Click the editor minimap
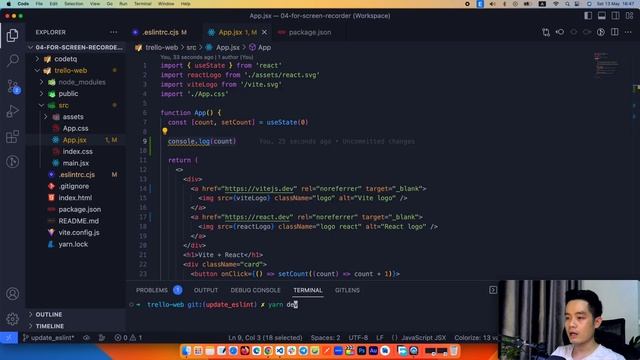Image resolution: width=640 pixels, height=360 pixels. (607, 64)
